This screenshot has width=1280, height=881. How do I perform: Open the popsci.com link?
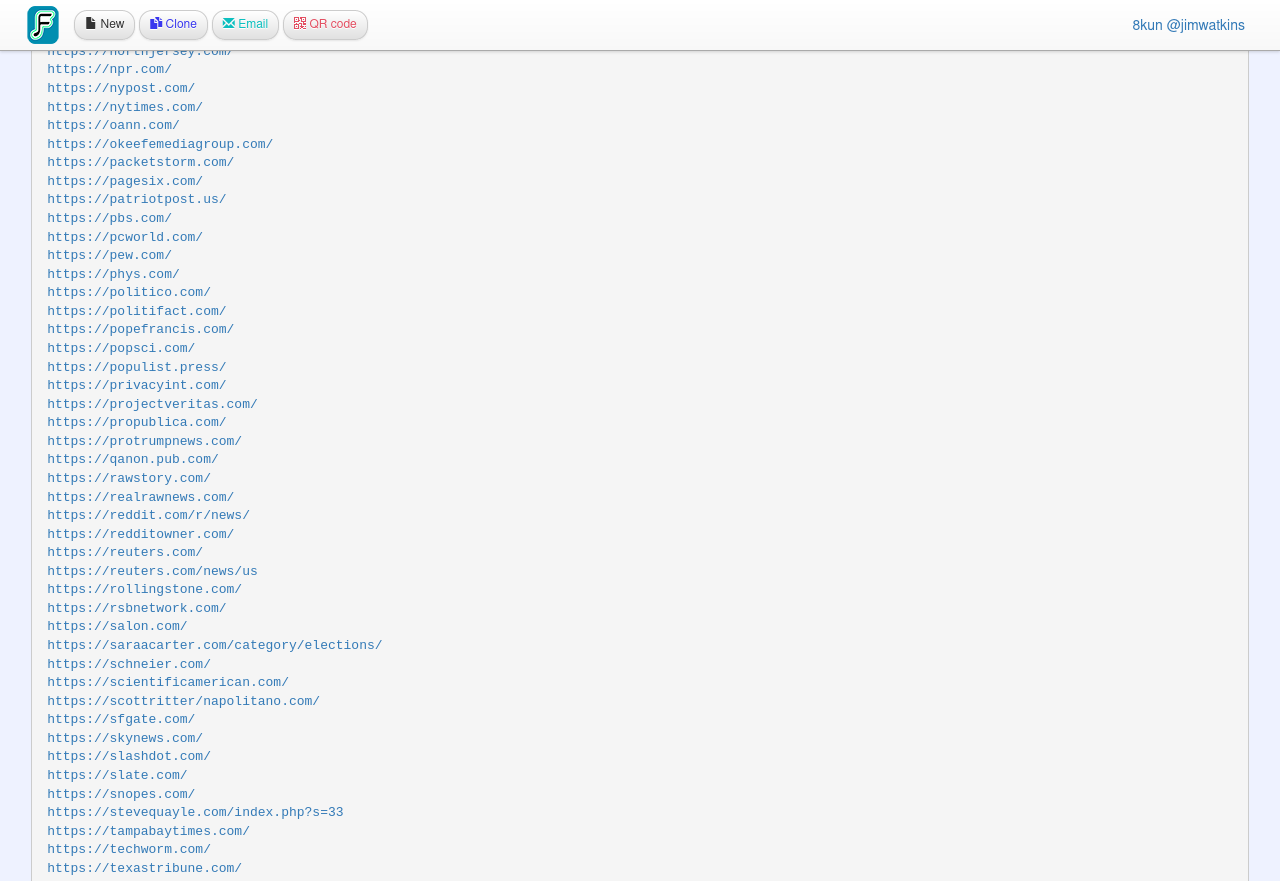pyautogui.click(x=121, y=349)
